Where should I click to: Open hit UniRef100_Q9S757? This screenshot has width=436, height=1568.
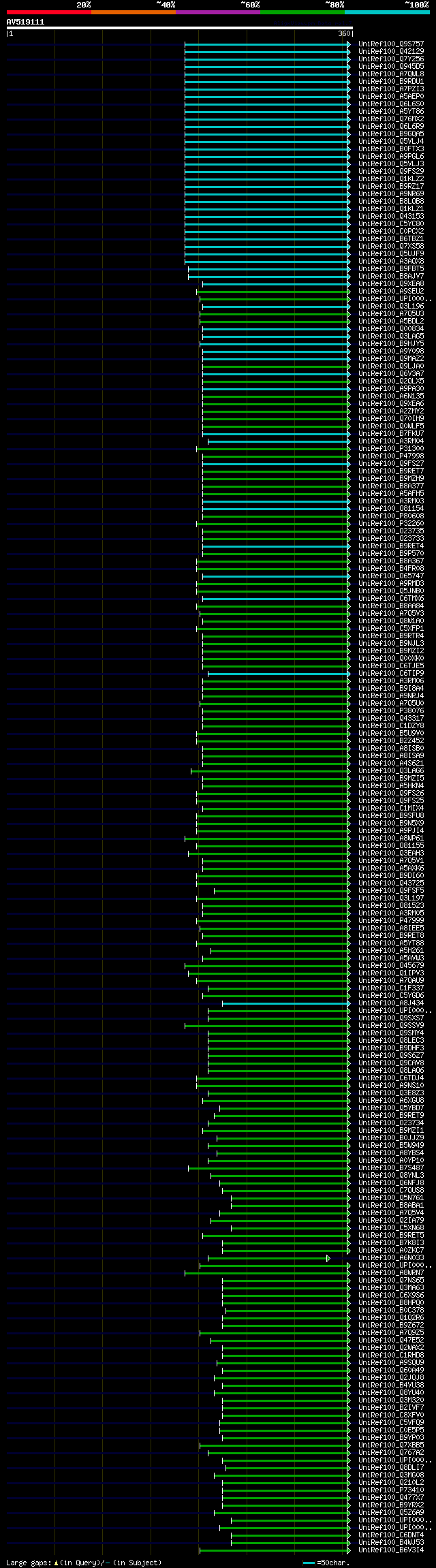[x=391, y=44]
